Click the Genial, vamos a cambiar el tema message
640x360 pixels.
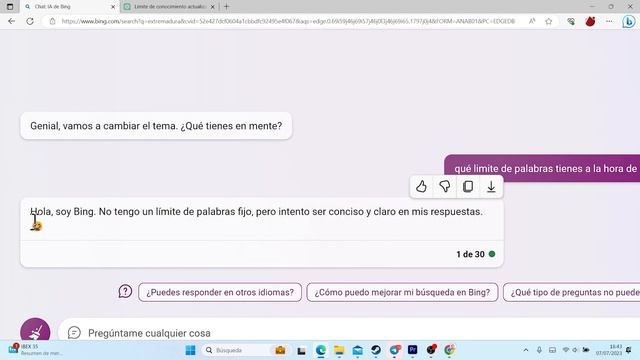tap(156, 126)
